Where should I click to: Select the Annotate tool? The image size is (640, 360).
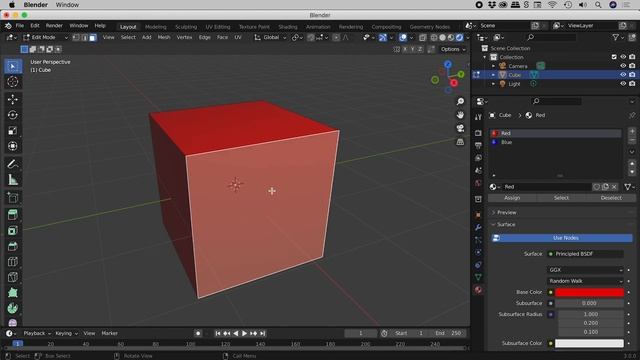click(x=13, y=164)
